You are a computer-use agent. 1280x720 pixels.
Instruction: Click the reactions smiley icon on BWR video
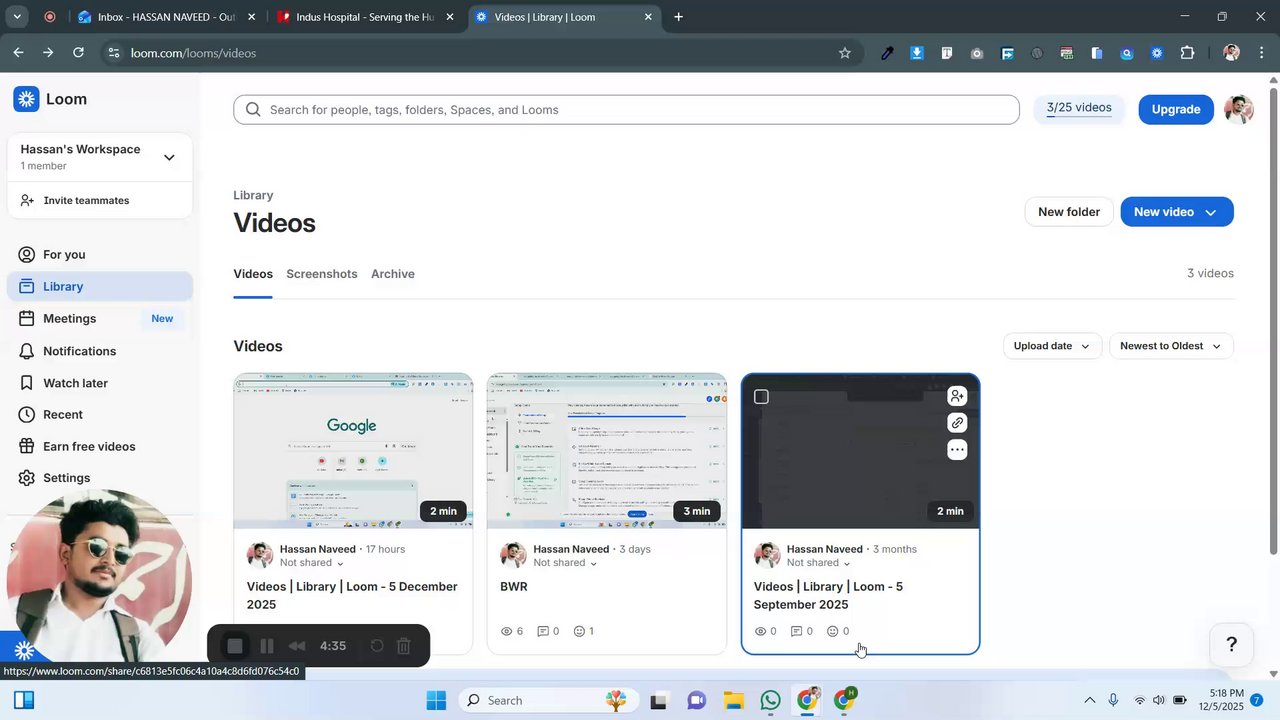[579, 632]
